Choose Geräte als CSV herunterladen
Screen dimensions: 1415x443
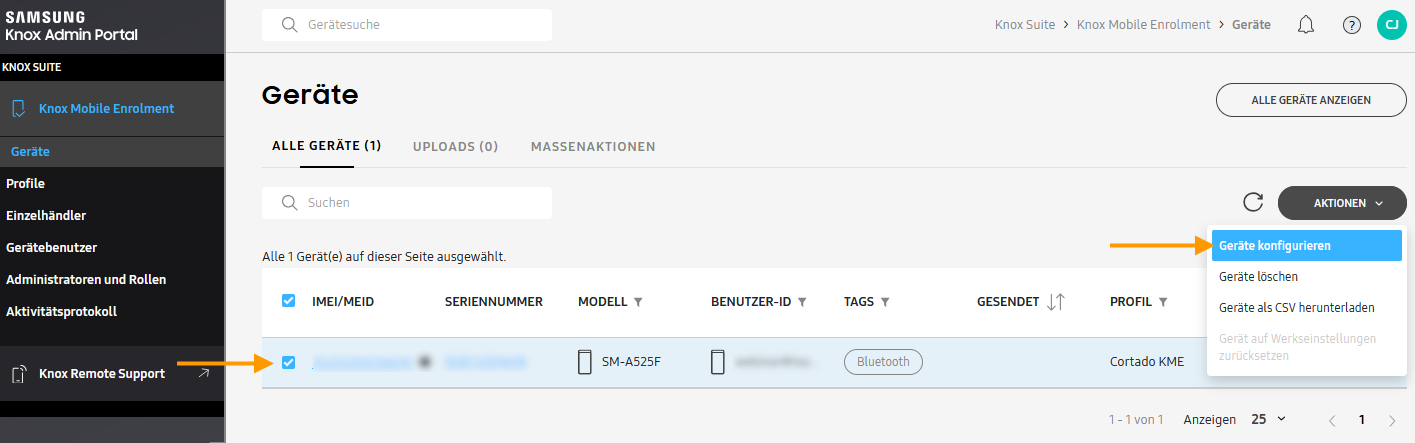(1305, 307)
